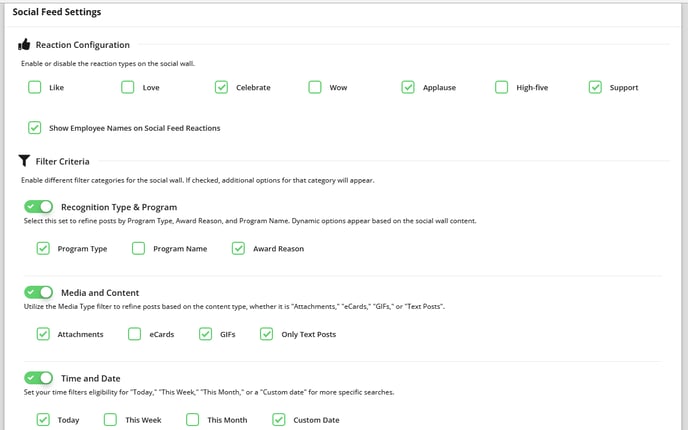Enable the Wow reaction checkbox

(315, 87)
